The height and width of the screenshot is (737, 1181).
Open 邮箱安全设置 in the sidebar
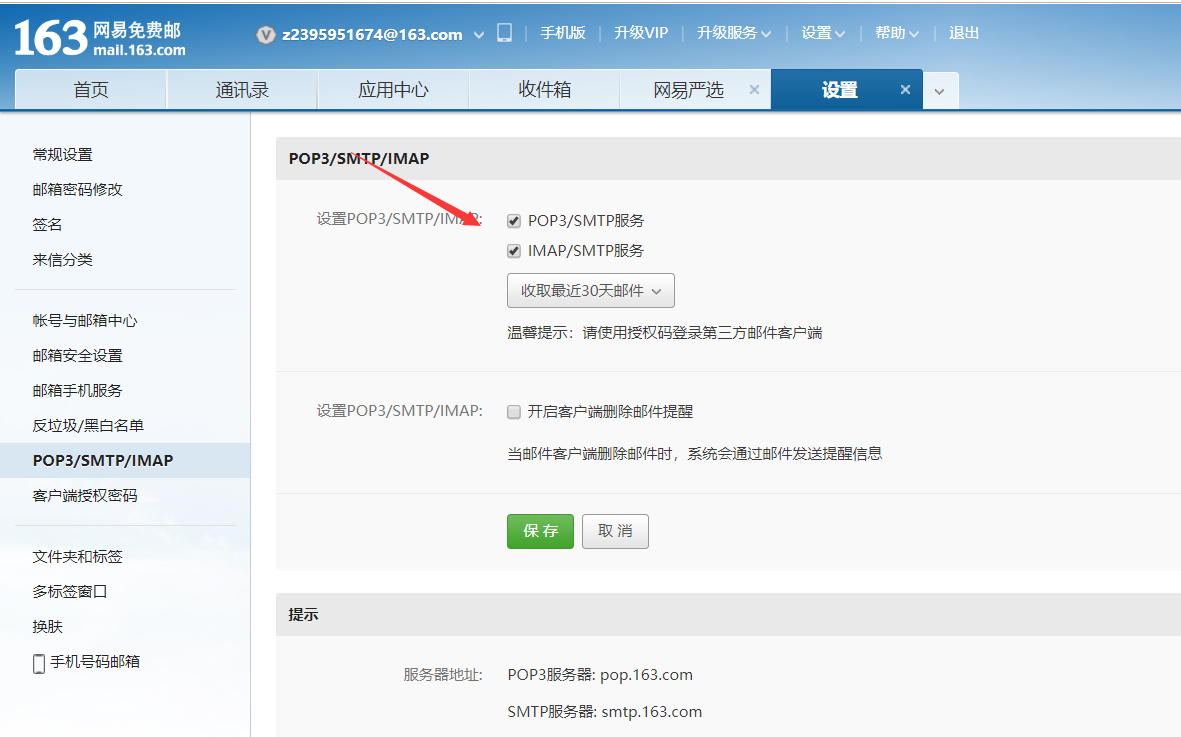(x=78, y=356)
